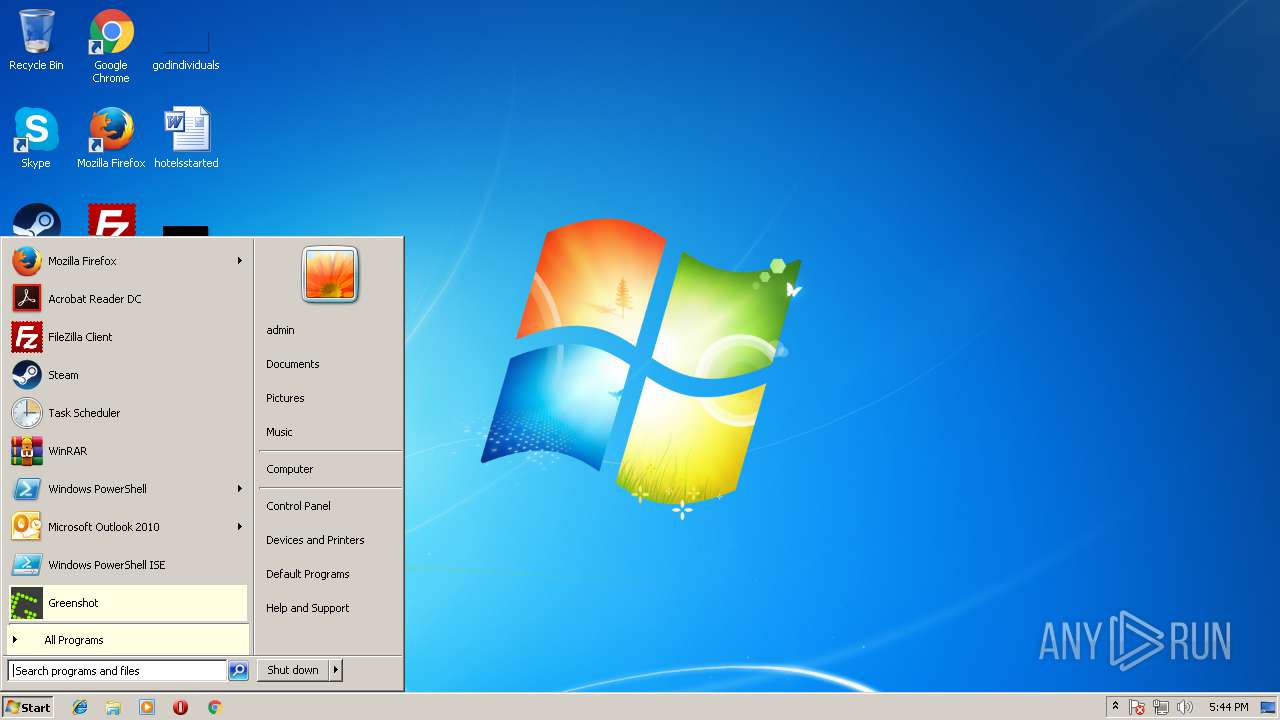Expand All Programs list
The height and width of the screenshot is (720, 1280).
[x=128, y=640]
